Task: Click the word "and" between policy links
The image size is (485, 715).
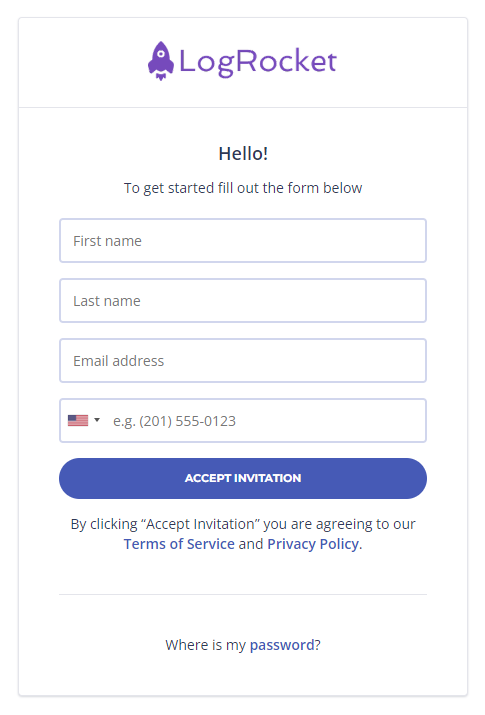Action: [x=251, y=544]
